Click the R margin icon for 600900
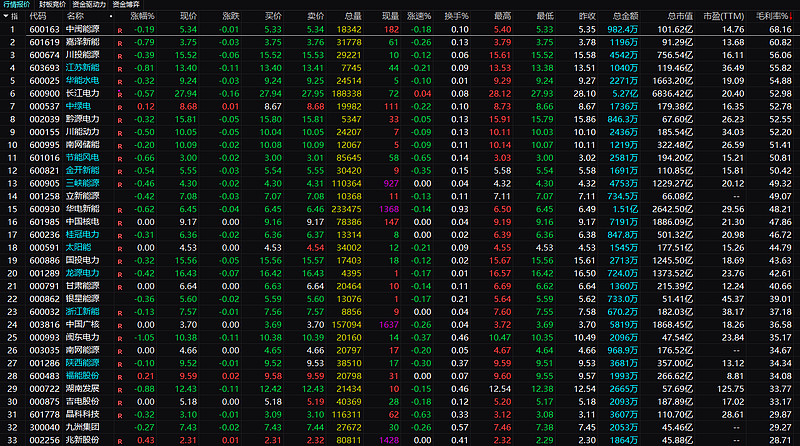Image resolution: width=800 pixels, height=446 pixels. 120,94
